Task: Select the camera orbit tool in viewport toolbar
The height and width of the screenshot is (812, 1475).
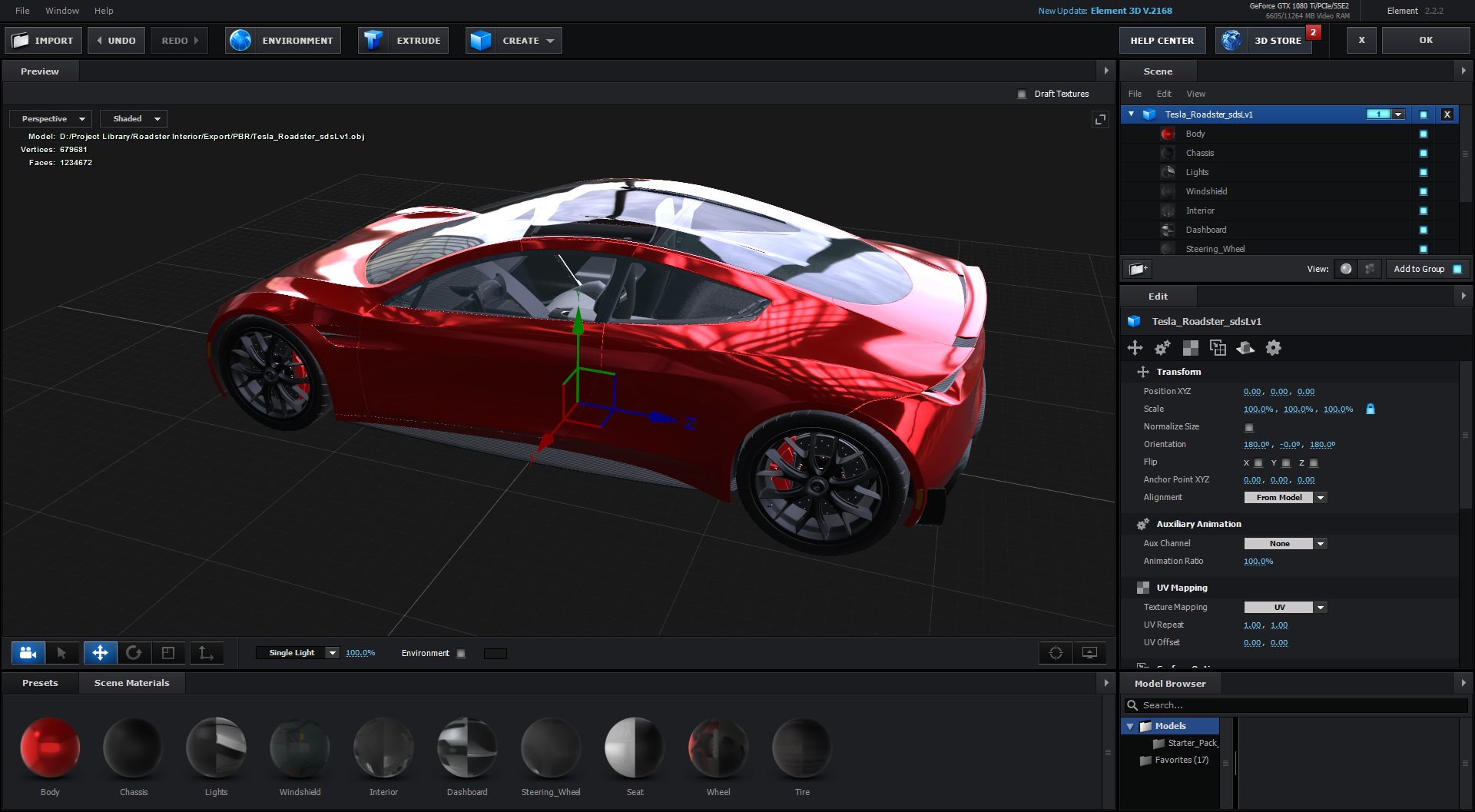Action: point(28,653)
